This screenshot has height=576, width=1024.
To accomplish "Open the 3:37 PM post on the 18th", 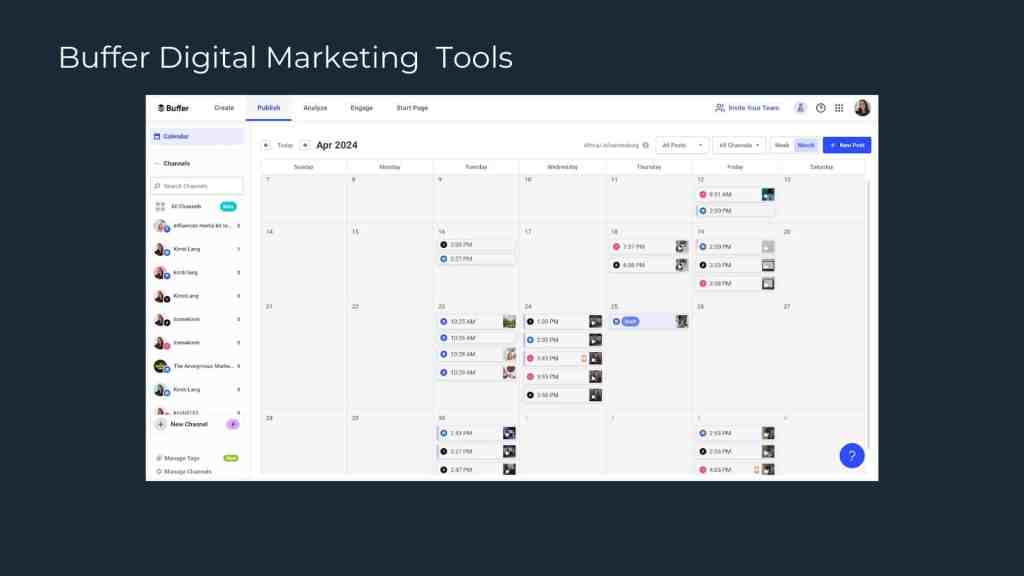I will (648, 247).
